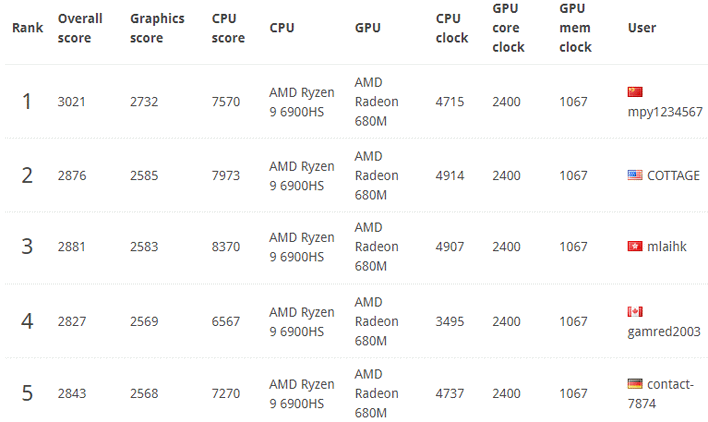Screen dimensions: 708x422
Task: Click CPU score 6567 in rank 4 row
Action: (x=226, y=322)
